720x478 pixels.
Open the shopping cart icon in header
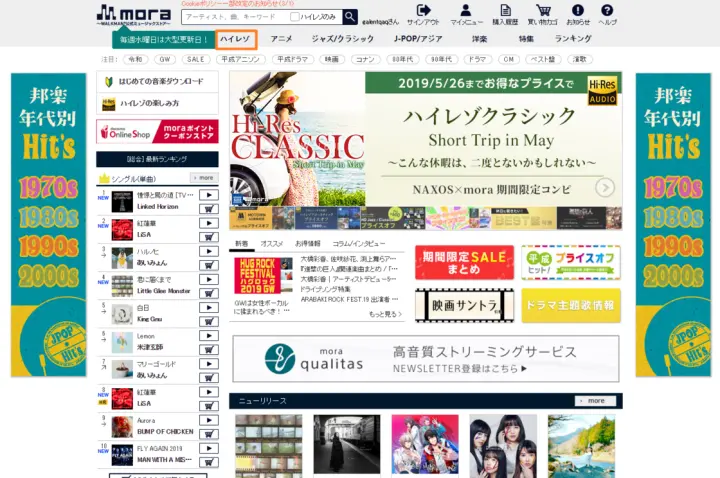(x=543, y=10)
